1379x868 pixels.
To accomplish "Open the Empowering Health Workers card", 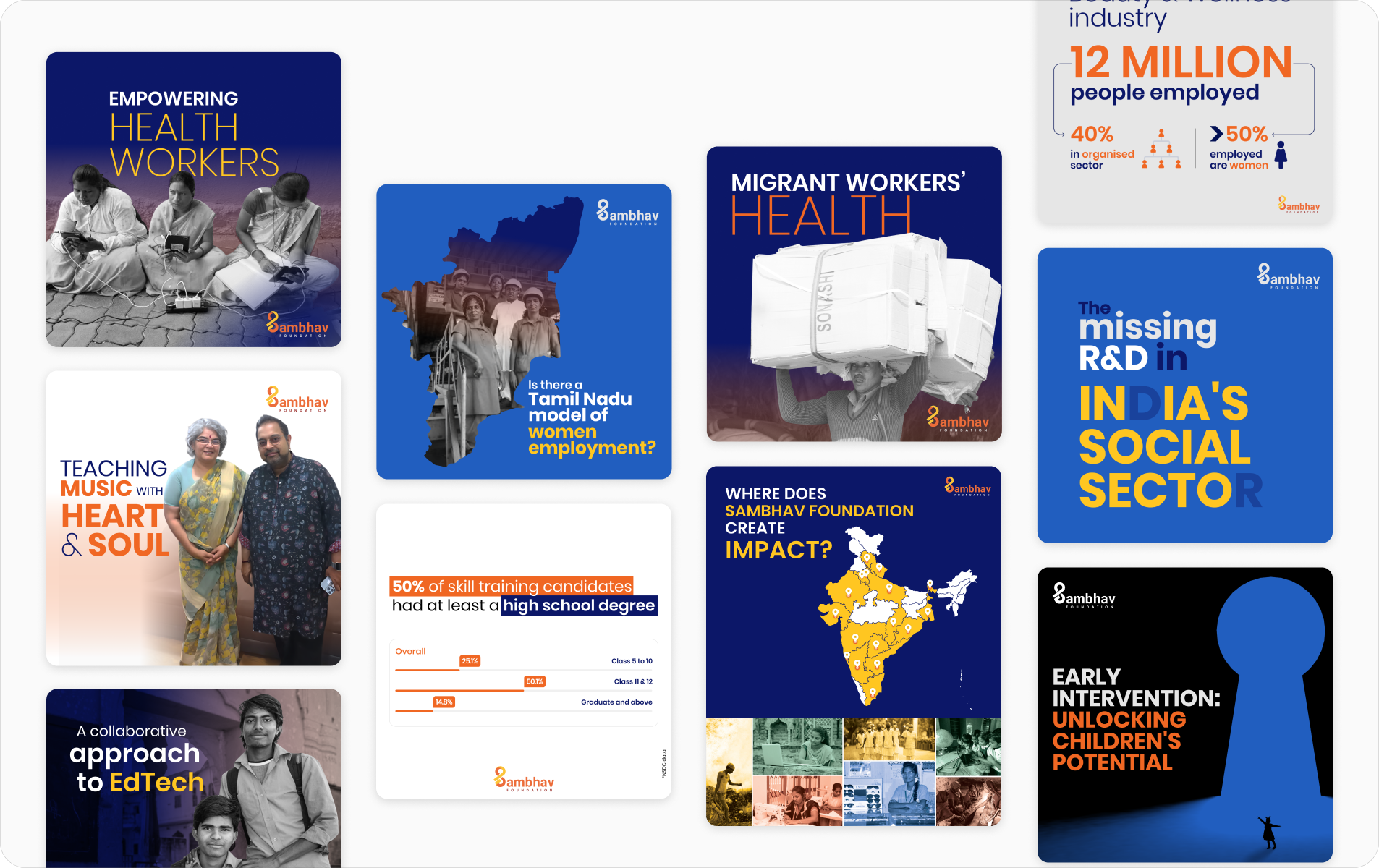I will point(194,200).
